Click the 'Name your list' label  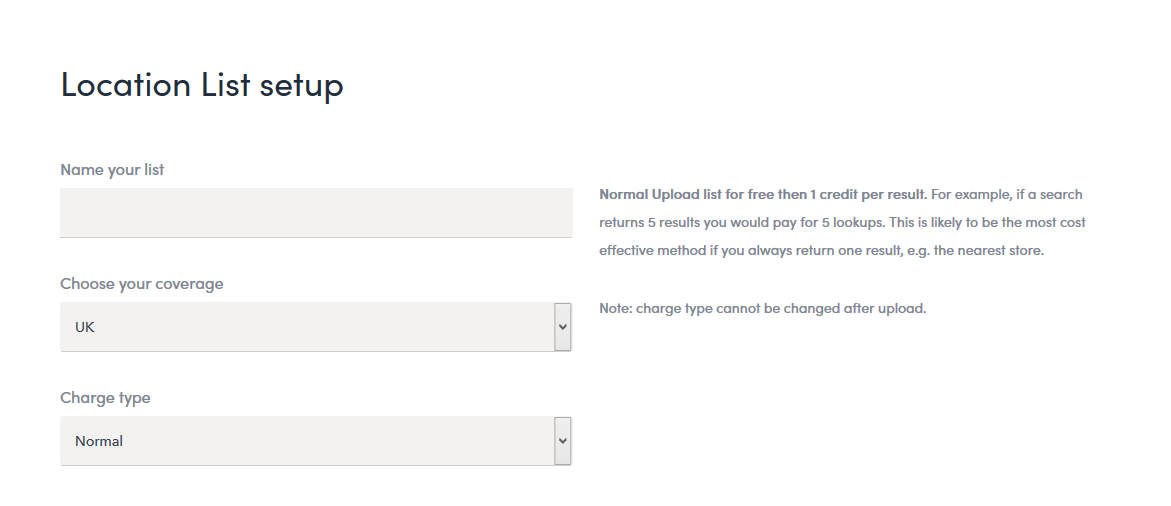(112, 169)
